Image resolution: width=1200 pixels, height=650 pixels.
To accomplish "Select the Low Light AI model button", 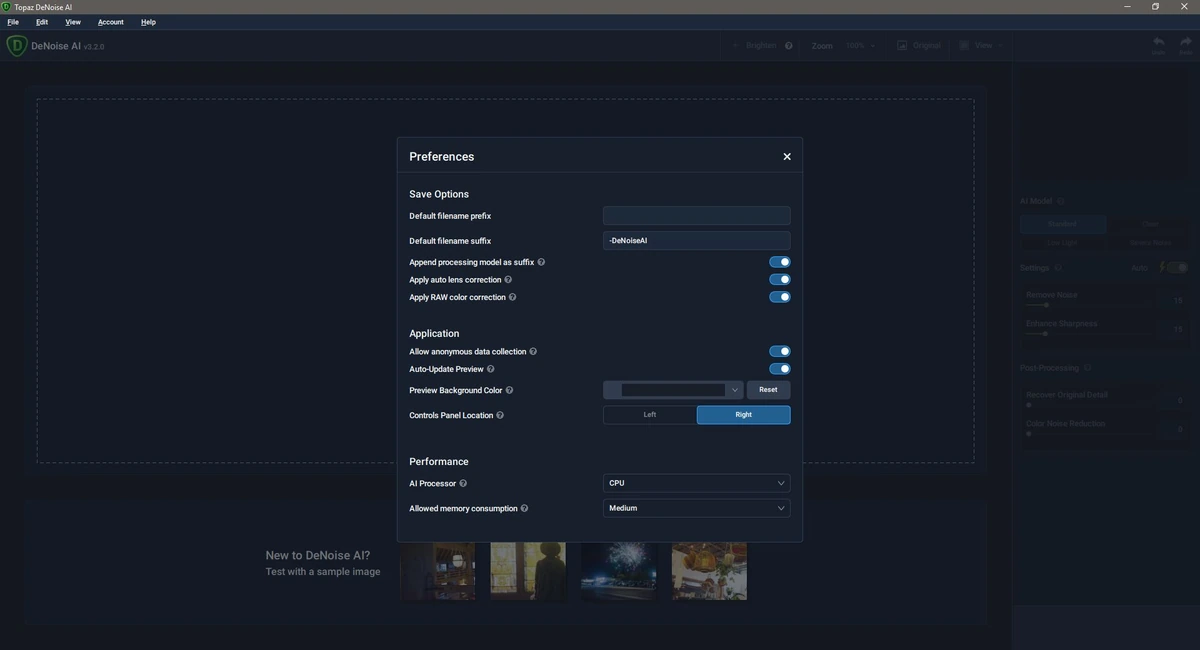I will (x=1062, y=243).
